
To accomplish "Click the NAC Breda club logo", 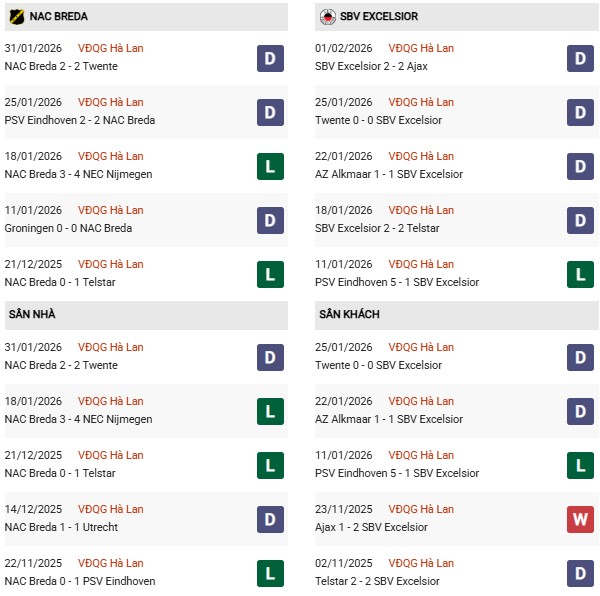I will [x=15, y=16].
